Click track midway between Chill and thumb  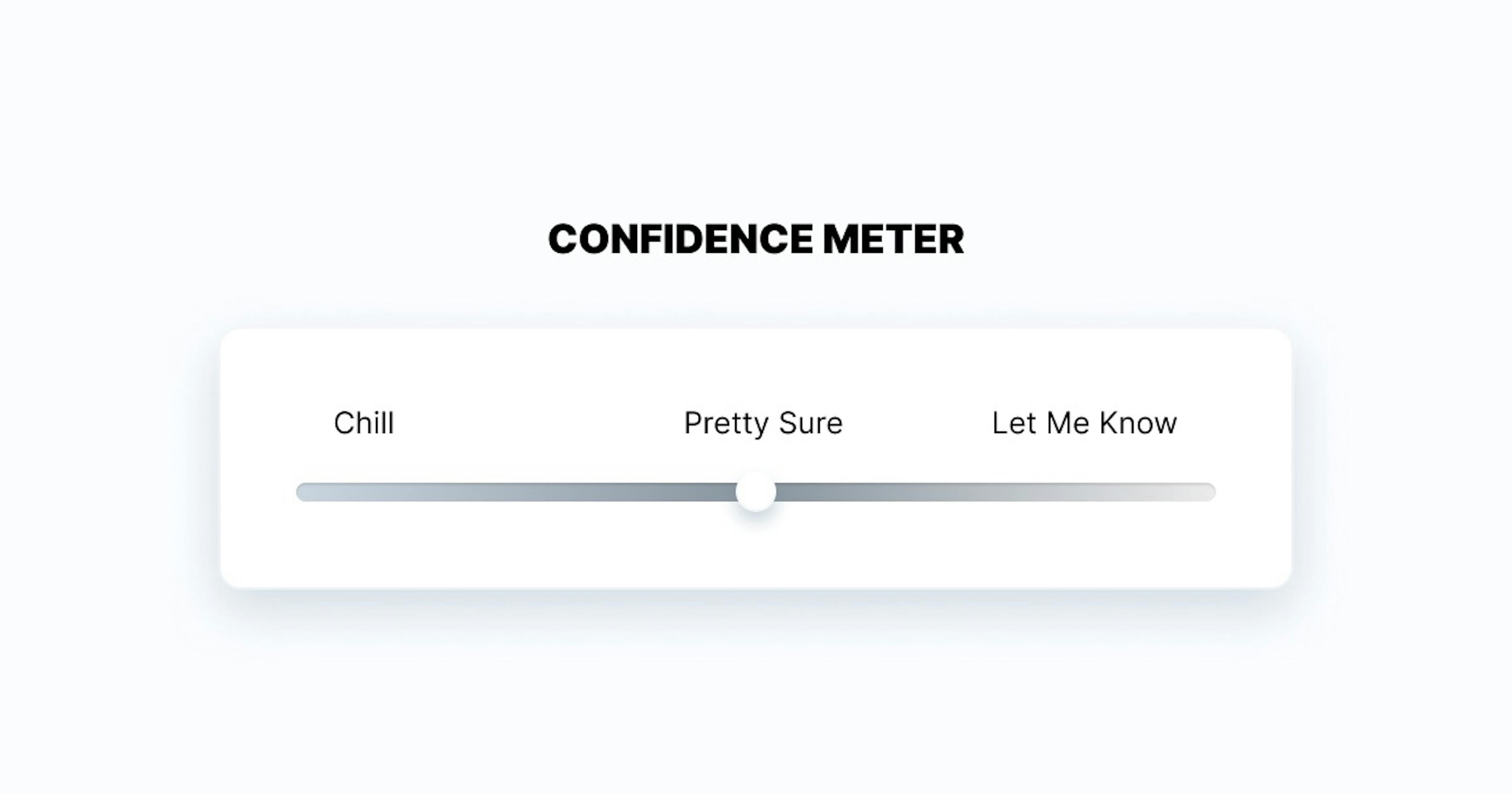point(560,492)
